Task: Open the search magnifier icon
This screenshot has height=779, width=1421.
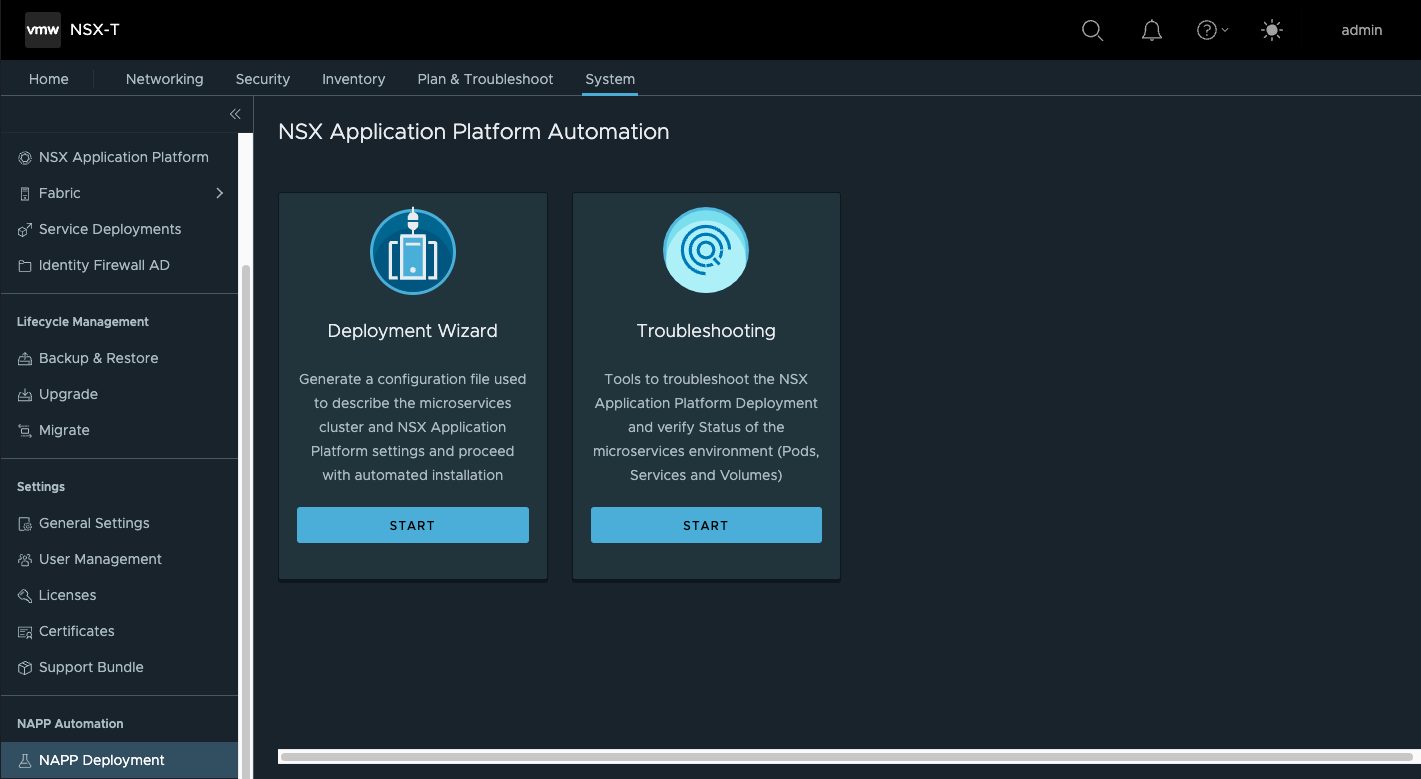Action: (1093, 30)
